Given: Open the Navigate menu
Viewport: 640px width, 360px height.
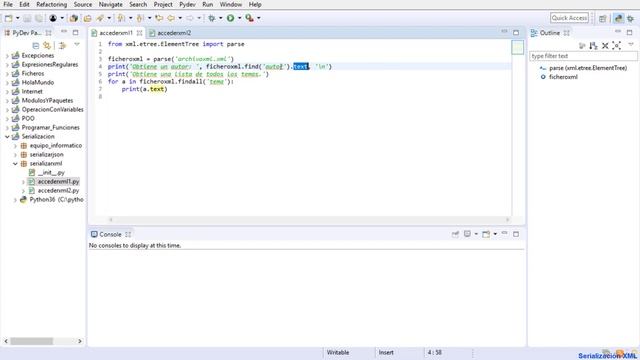Looking at the screenshot, I should [x=111, y=4].
